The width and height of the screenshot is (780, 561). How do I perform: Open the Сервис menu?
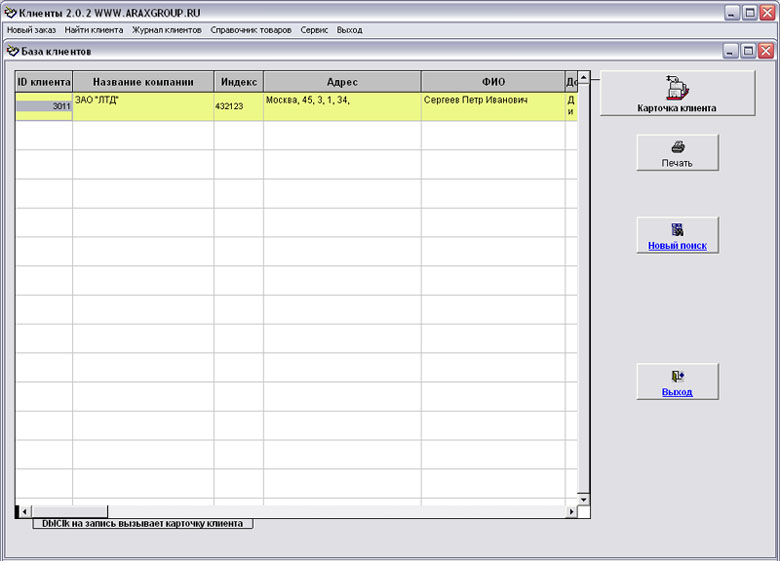314,30
